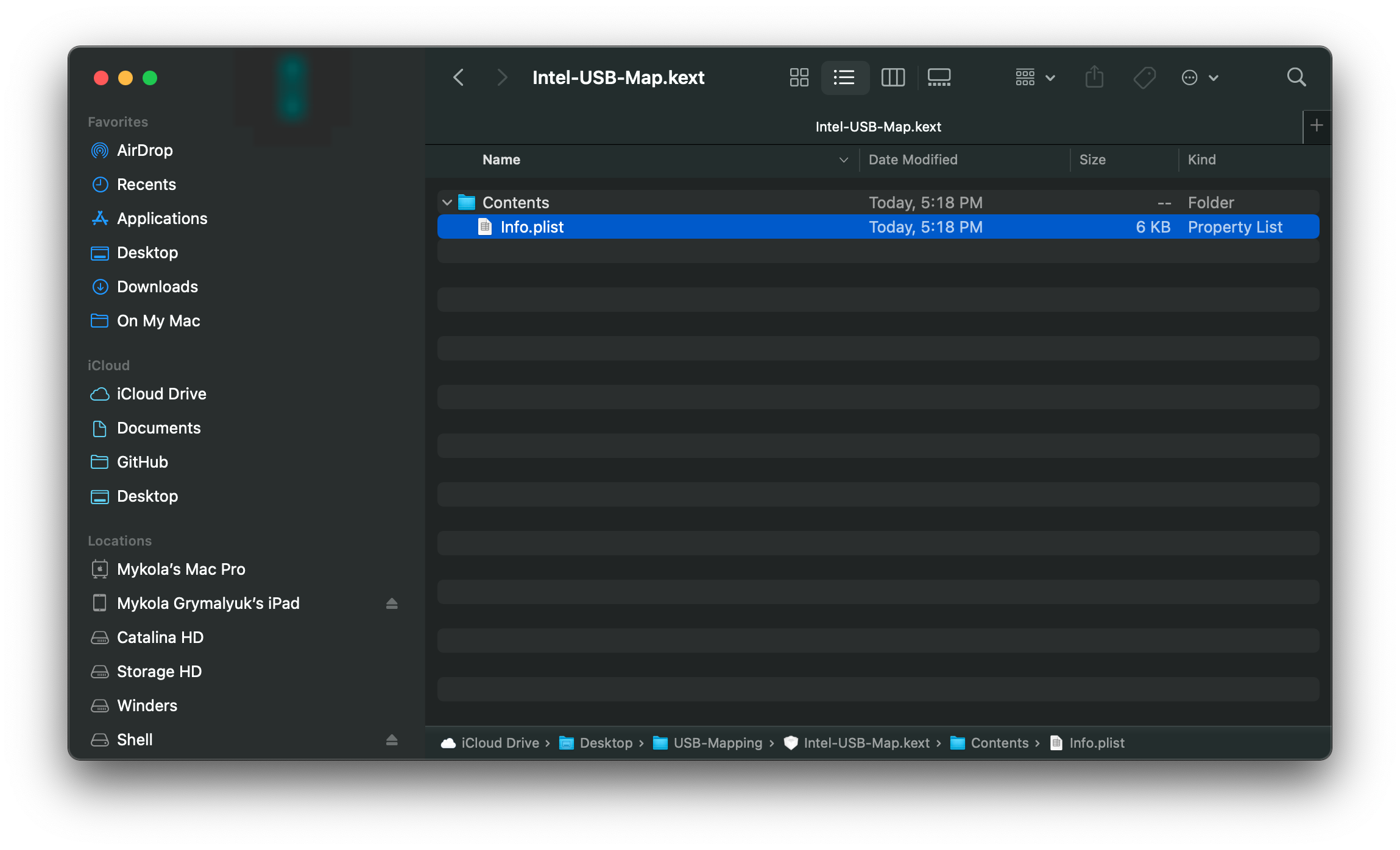1400x850 pixels.
Task: Open Catalina HD in Locations
Action: pyautogui.click(x=160, y=637)
